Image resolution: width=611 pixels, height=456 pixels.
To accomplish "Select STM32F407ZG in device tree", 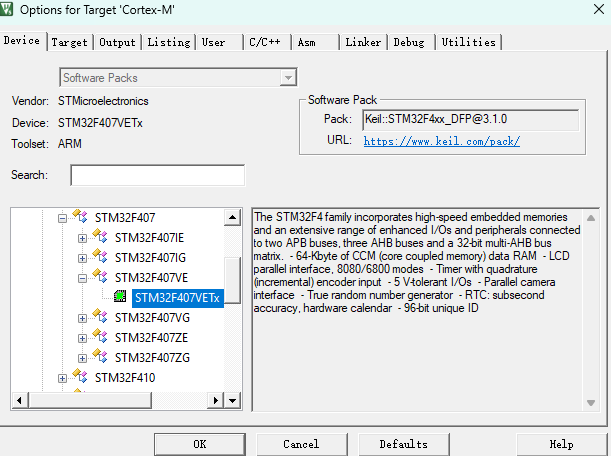I will (152, 357).
